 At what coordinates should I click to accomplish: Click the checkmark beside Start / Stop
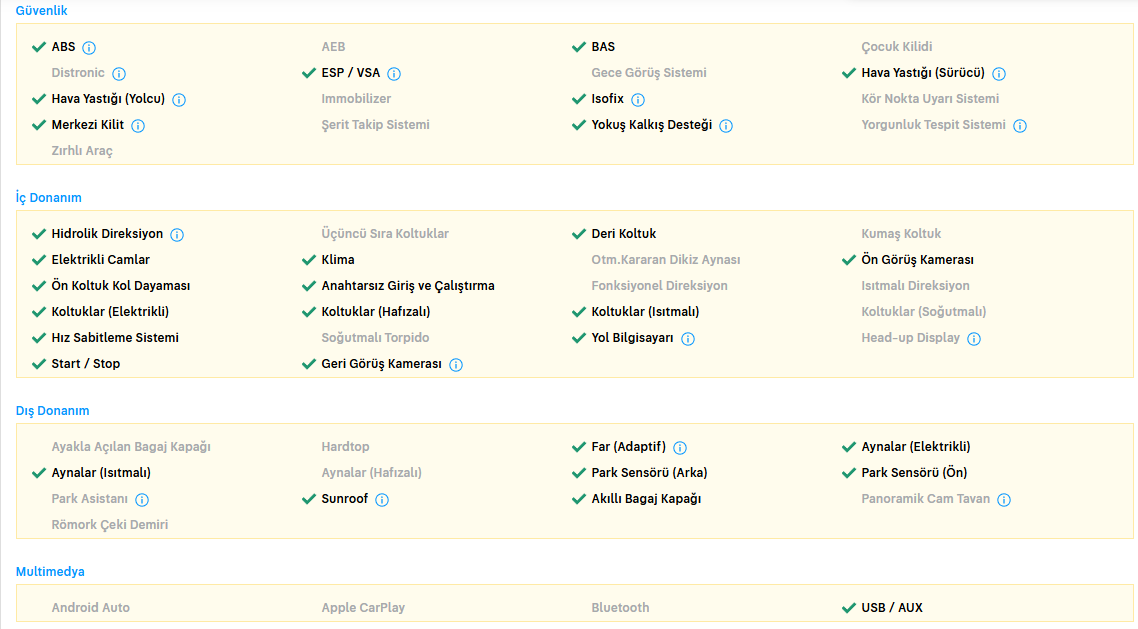point(38,365)
